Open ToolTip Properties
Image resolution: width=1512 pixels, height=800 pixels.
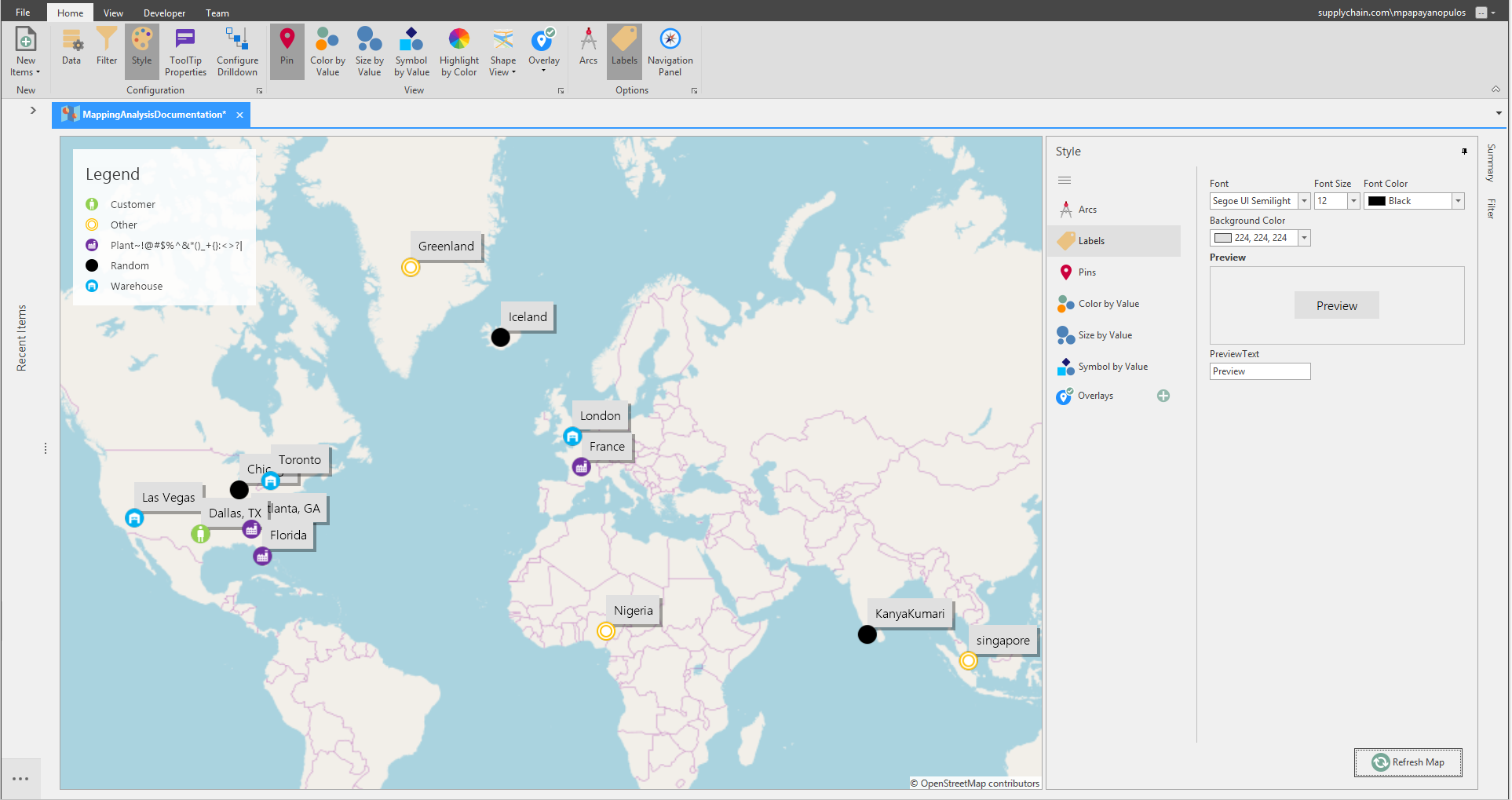click(185, 52)
